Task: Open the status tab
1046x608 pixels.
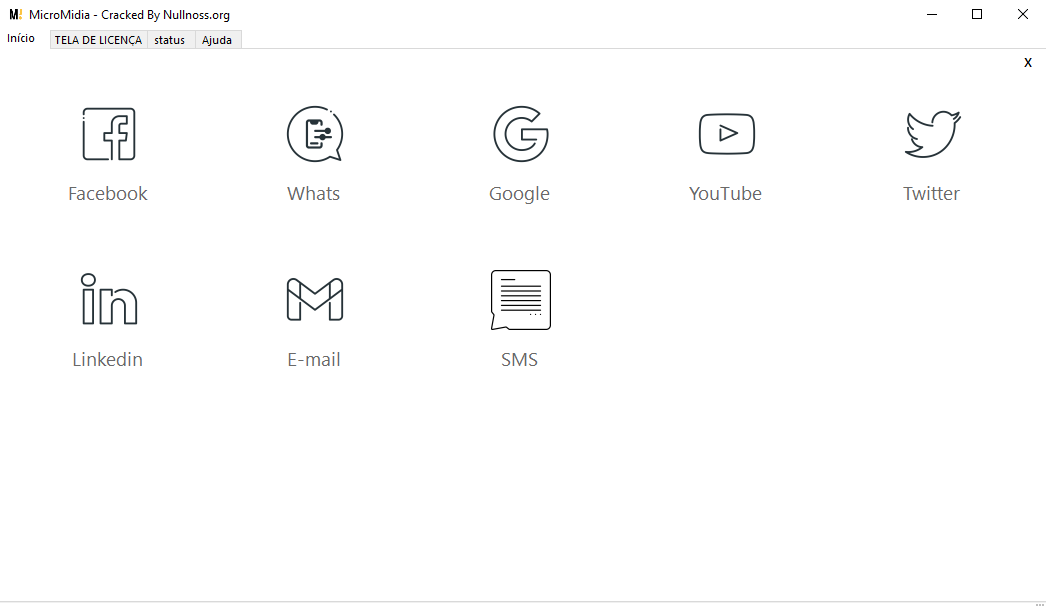Action: point(169,40)
